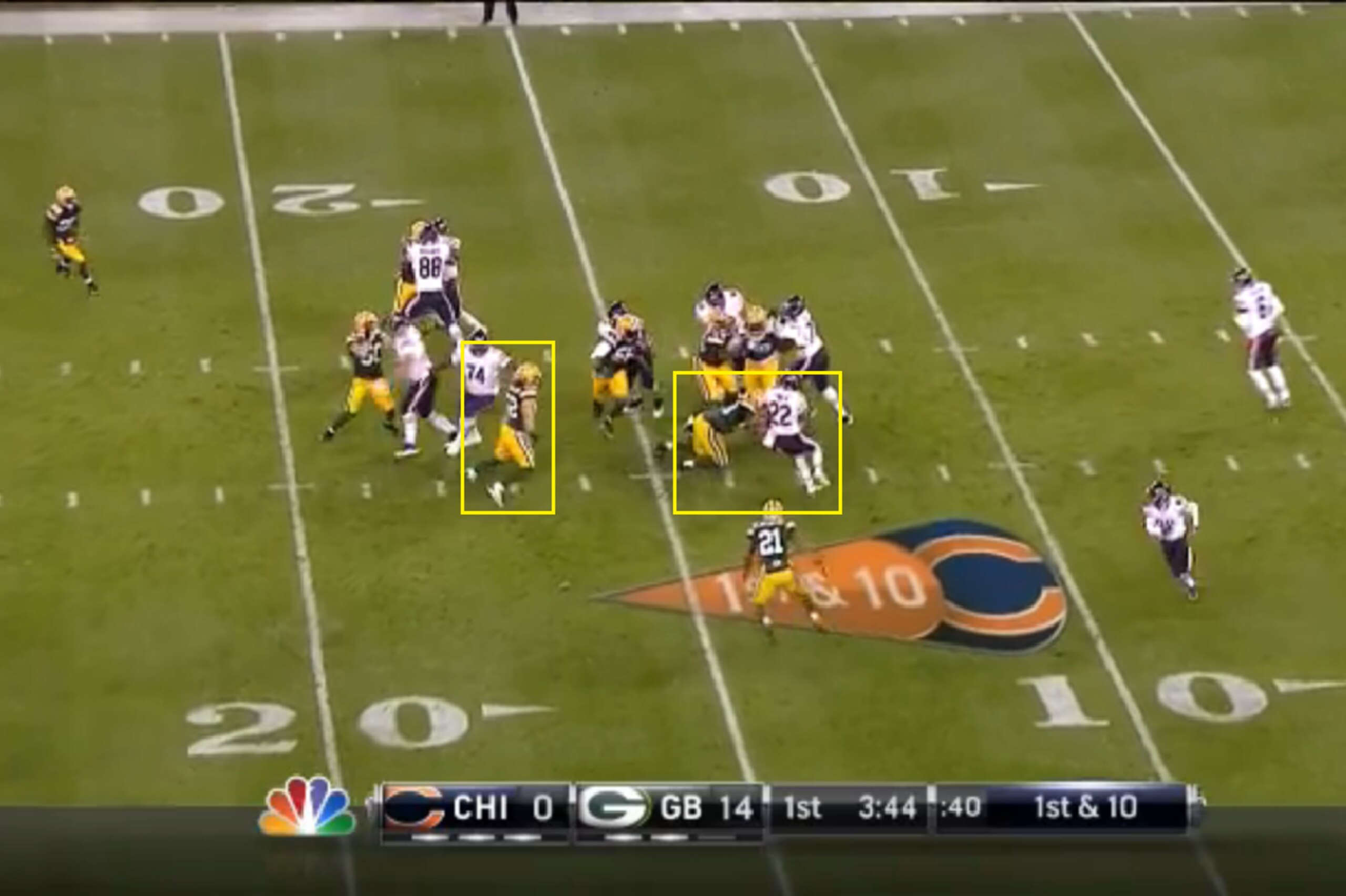The height and width of the screenshot is (896, 1346).
Task: Click Green Bay's score of "14"
Action: pyautogui.click(x=736, y=808)
